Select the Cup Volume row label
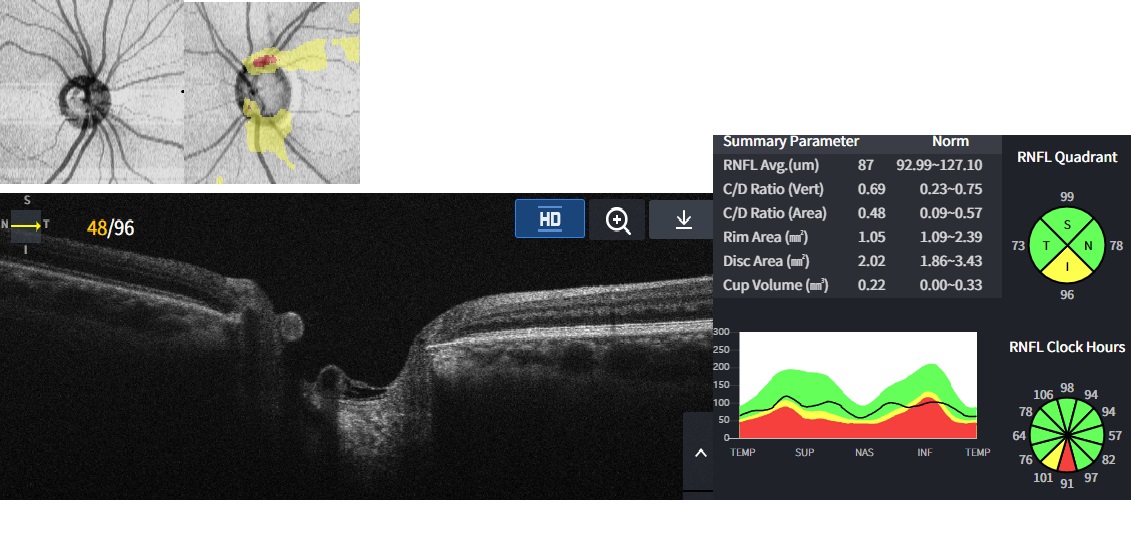 point(775,285)
